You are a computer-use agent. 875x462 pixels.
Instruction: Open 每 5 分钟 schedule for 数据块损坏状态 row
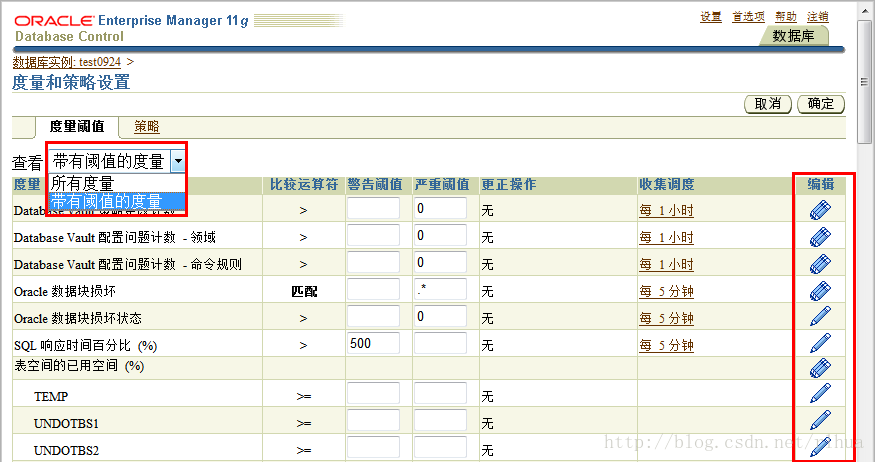pyautogui.click(x=666, y=318)
